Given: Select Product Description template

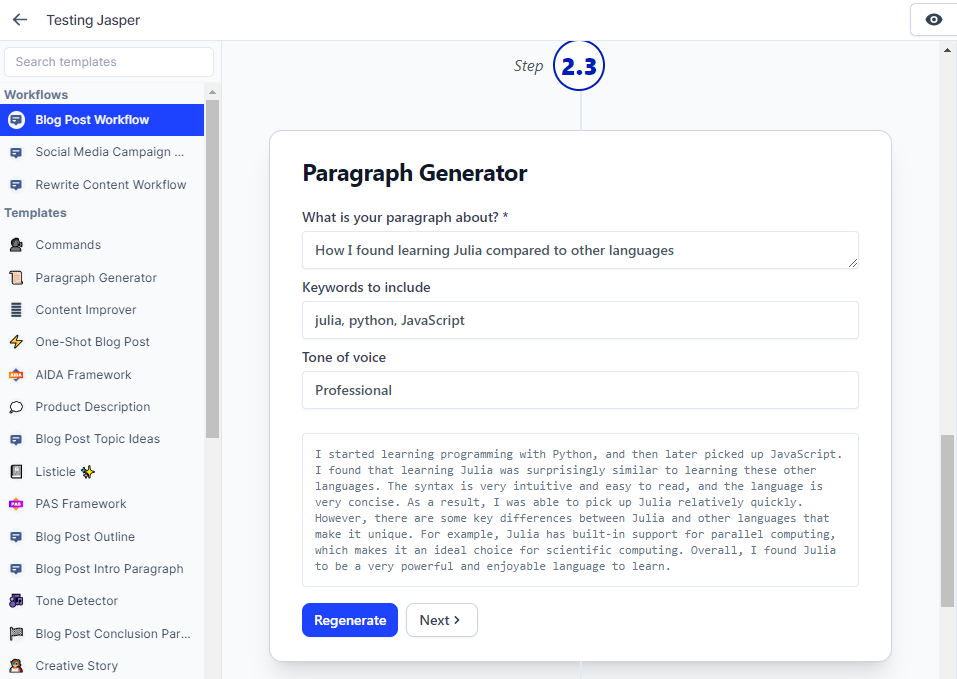Looking at the screenshot, I should pos(102,407).
